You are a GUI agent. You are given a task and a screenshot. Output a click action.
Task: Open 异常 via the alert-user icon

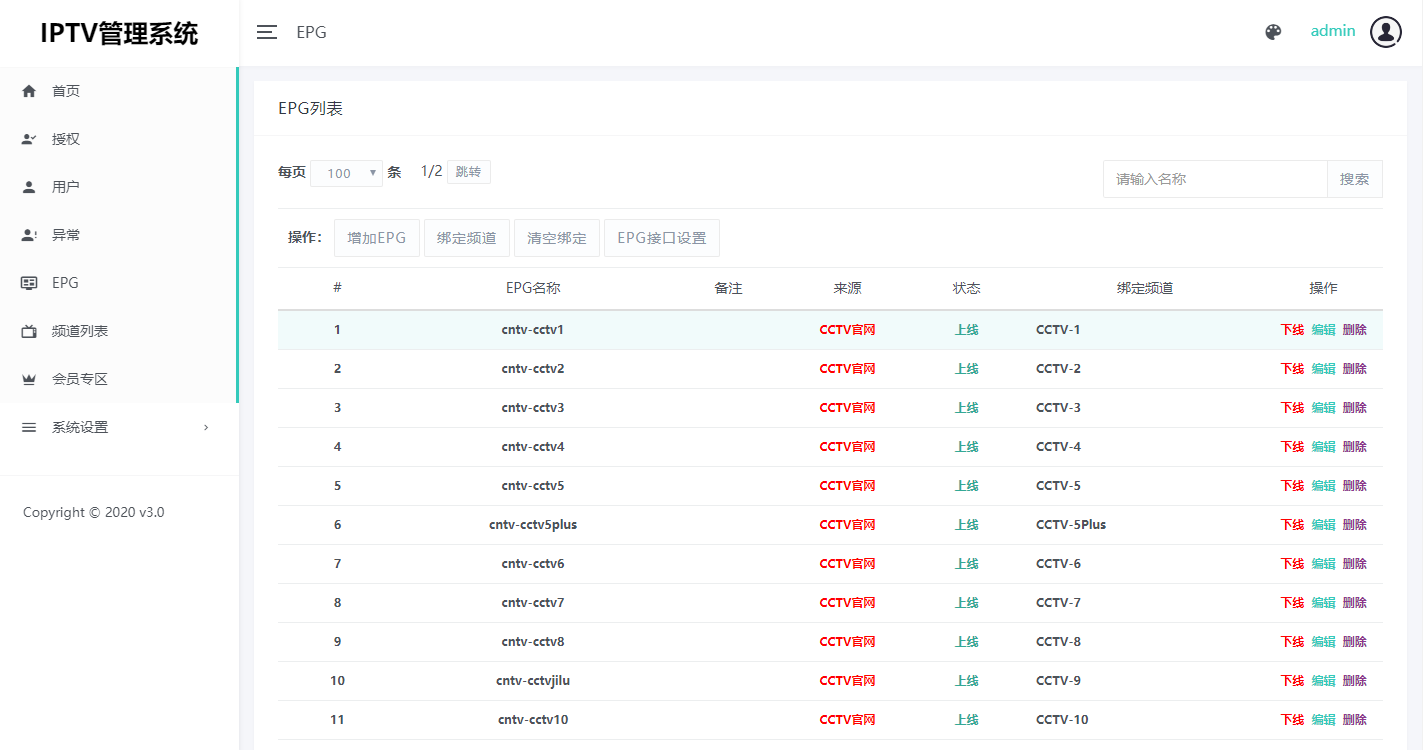tap(28, 234)
